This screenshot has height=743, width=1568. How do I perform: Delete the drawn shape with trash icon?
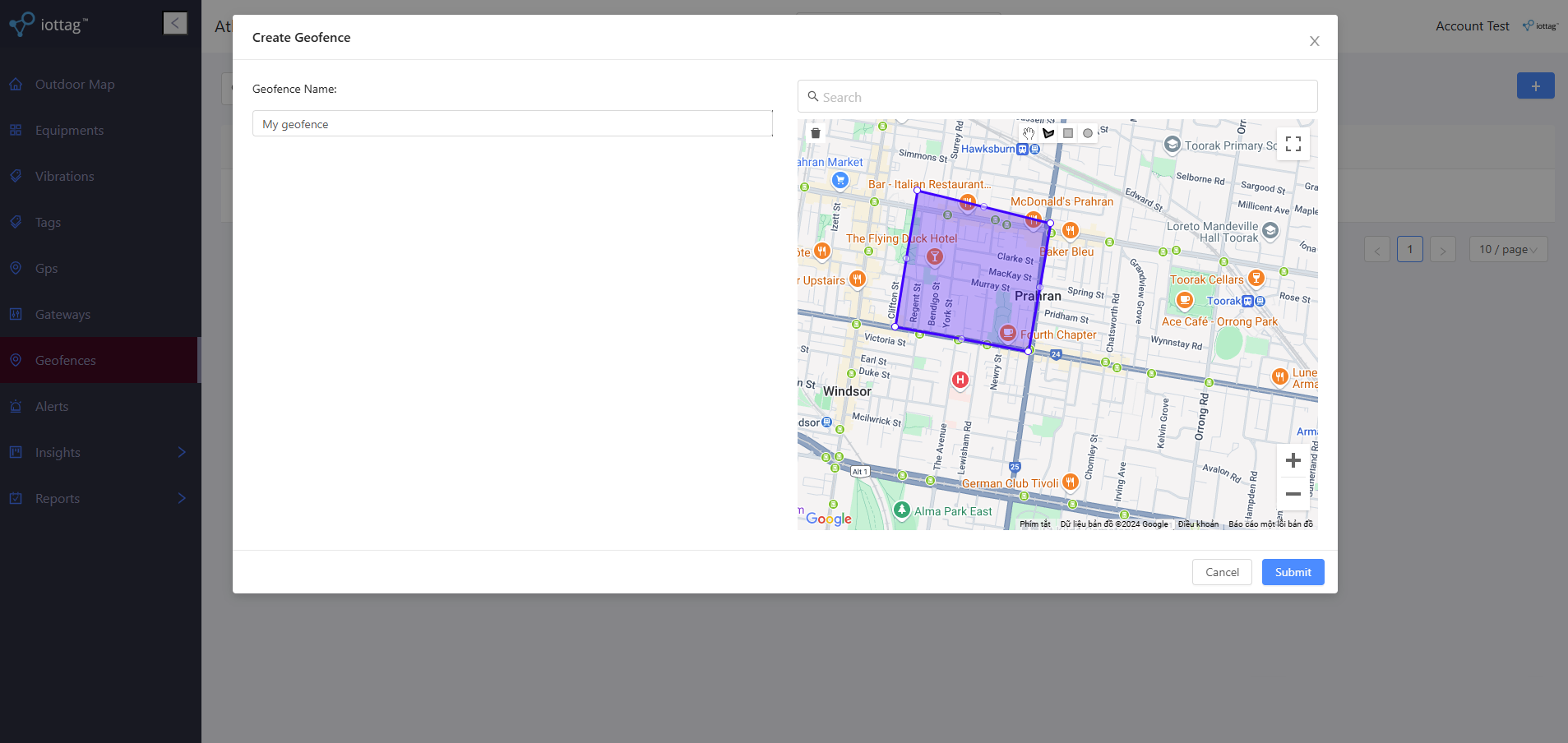[816, 133]
